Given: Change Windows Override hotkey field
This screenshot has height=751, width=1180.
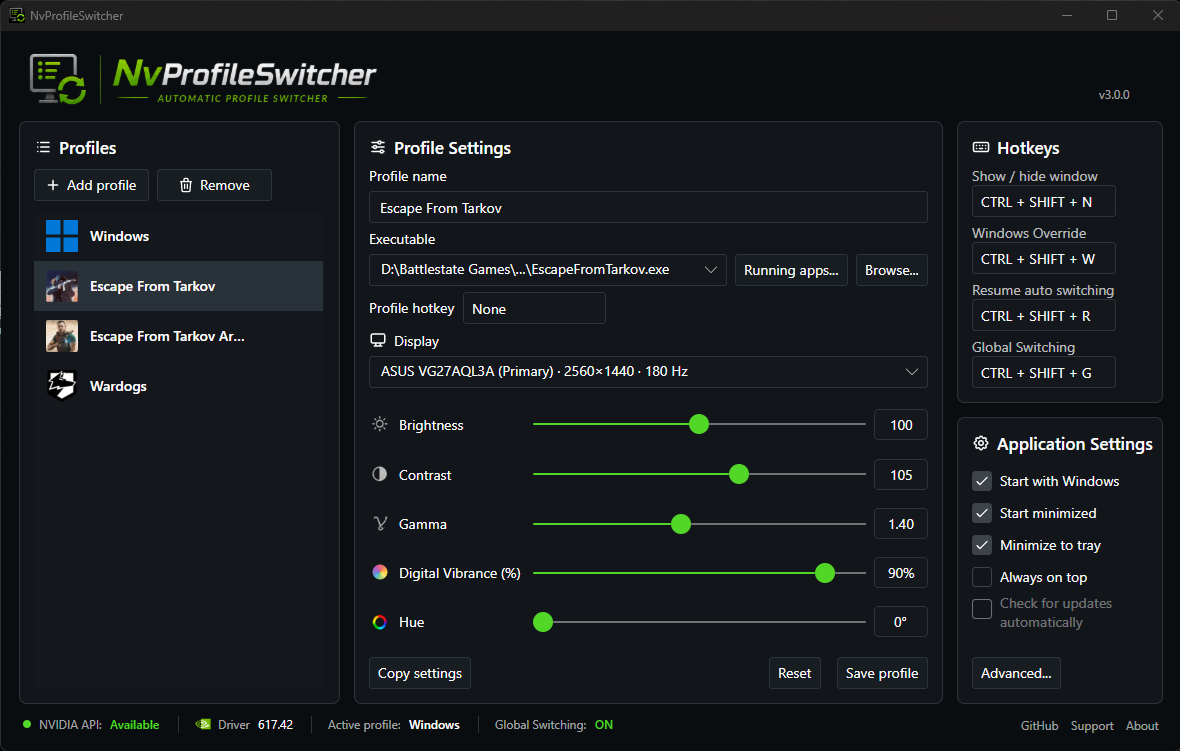Looking at the screenshot, I should [x=1044, y=259].
